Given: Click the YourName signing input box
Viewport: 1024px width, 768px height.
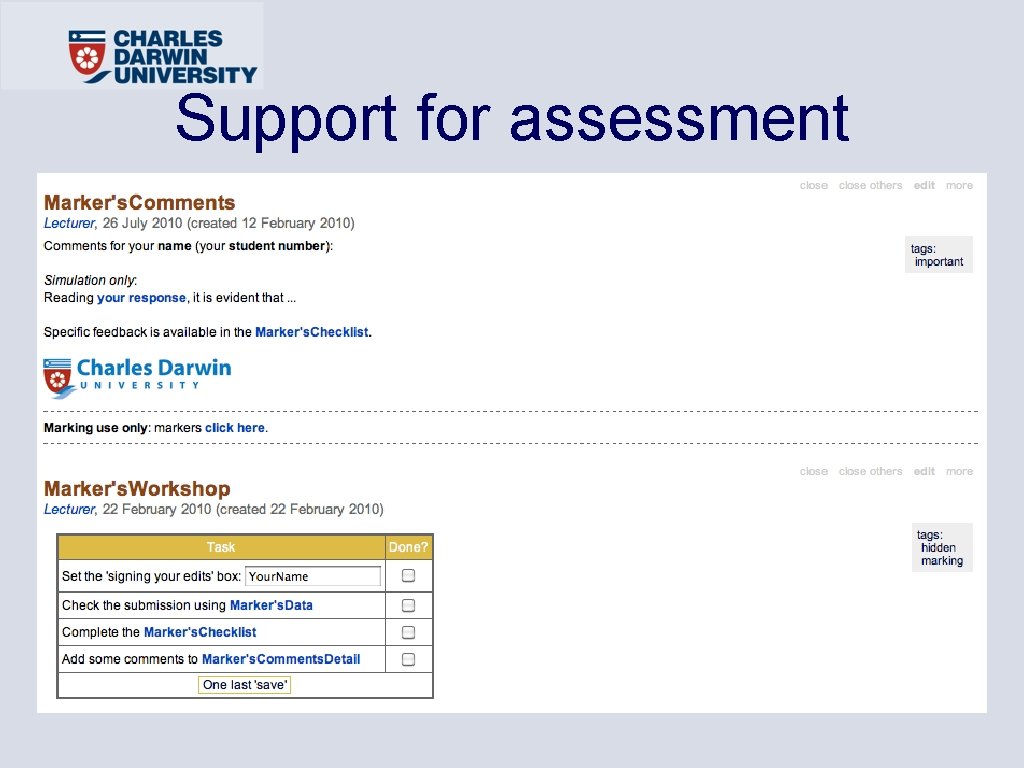Looking at the screenshot, I should pos(313,576).
